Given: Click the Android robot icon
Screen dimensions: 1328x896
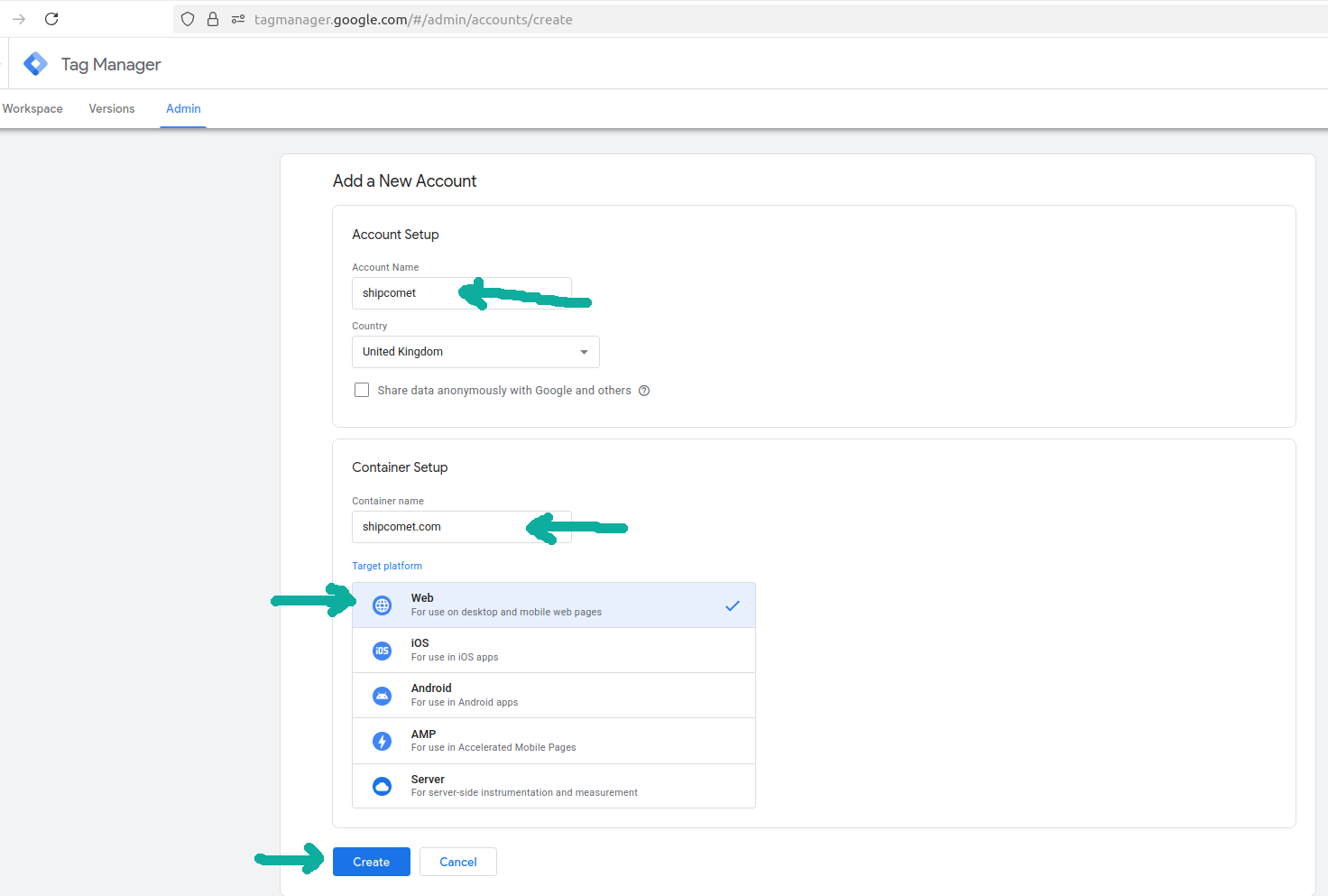Looking at the screenshot, I should (383, 696).
